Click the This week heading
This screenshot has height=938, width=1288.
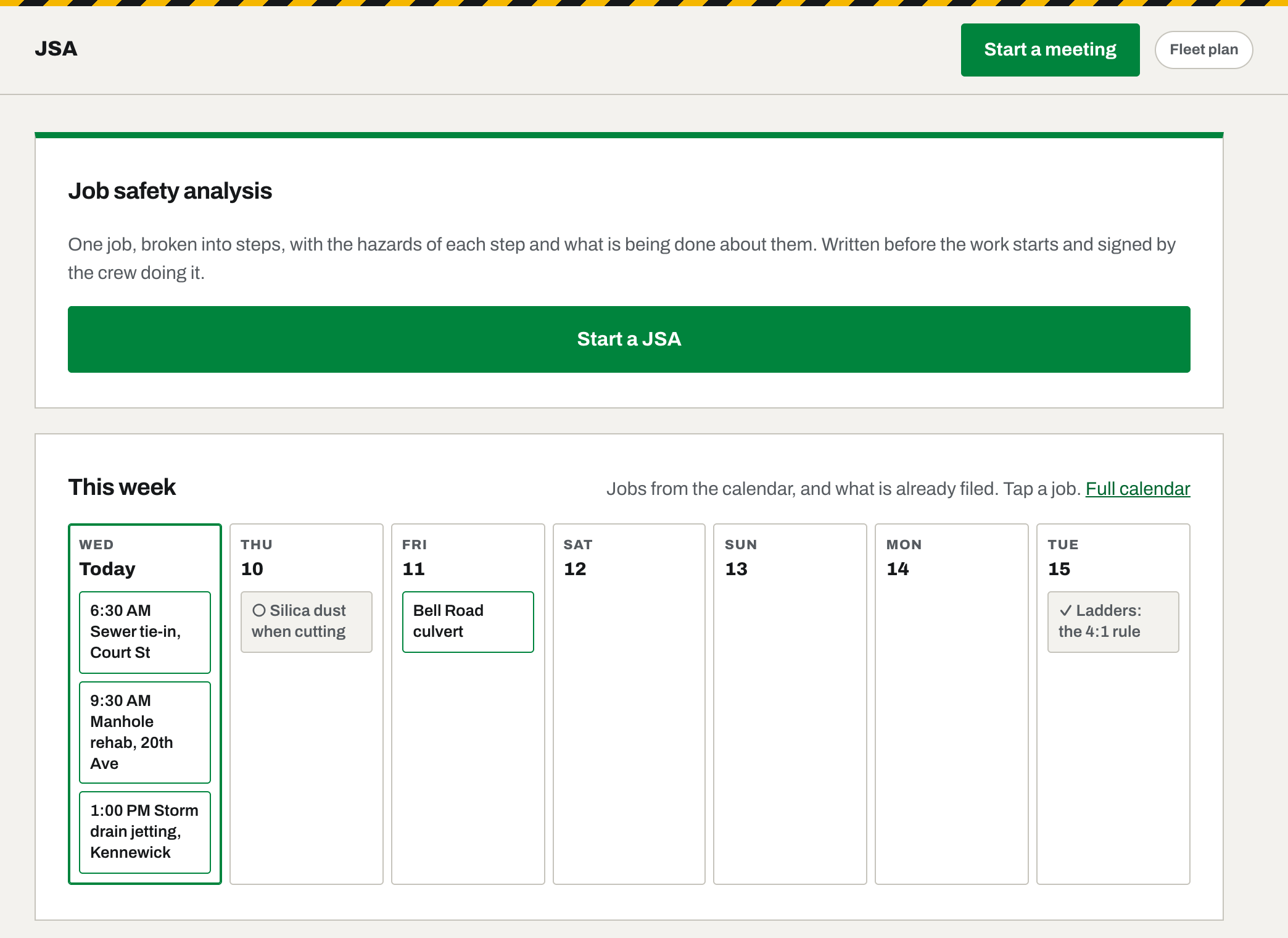coord(122,488)
